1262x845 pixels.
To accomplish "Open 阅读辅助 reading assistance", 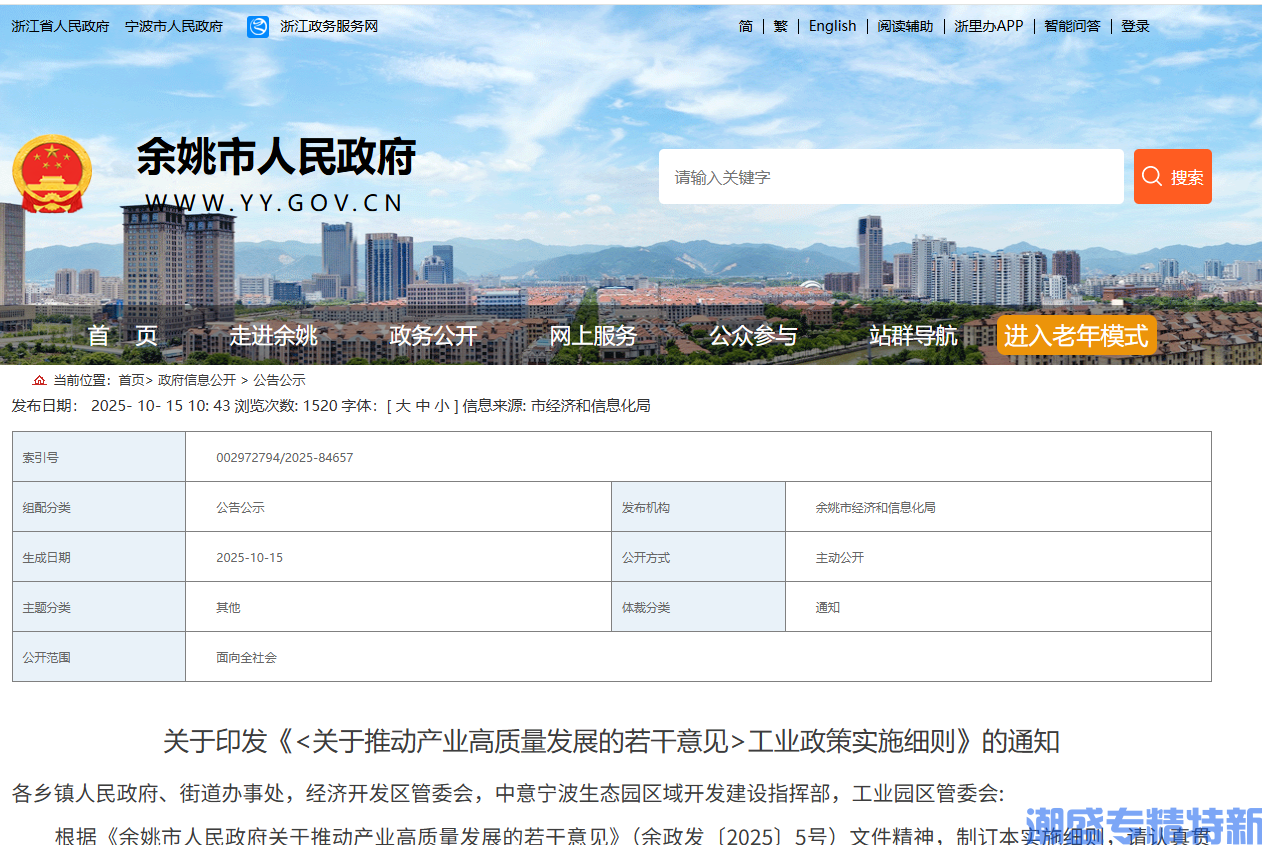I will click(905, 26).
